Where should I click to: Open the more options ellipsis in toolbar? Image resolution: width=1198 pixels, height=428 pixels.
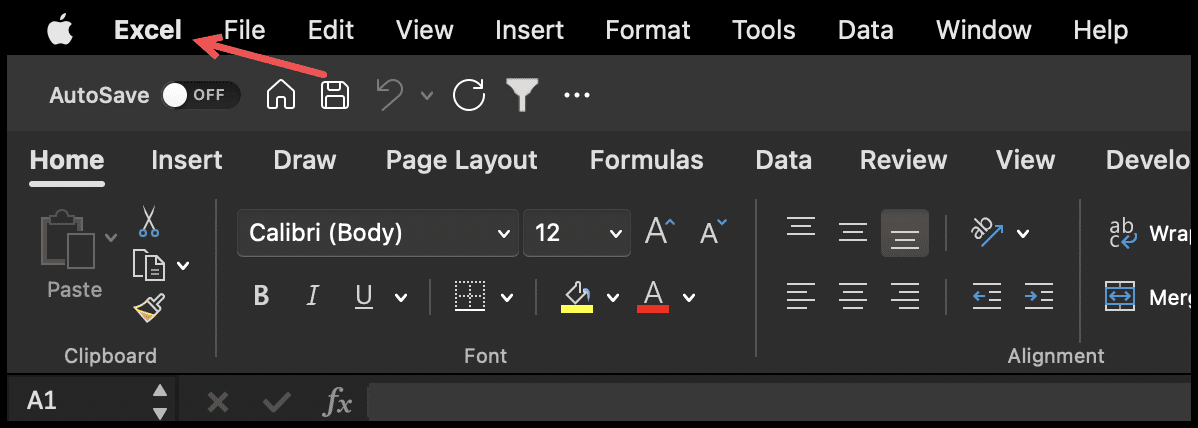pyautogui.click(x=577, y=96)
